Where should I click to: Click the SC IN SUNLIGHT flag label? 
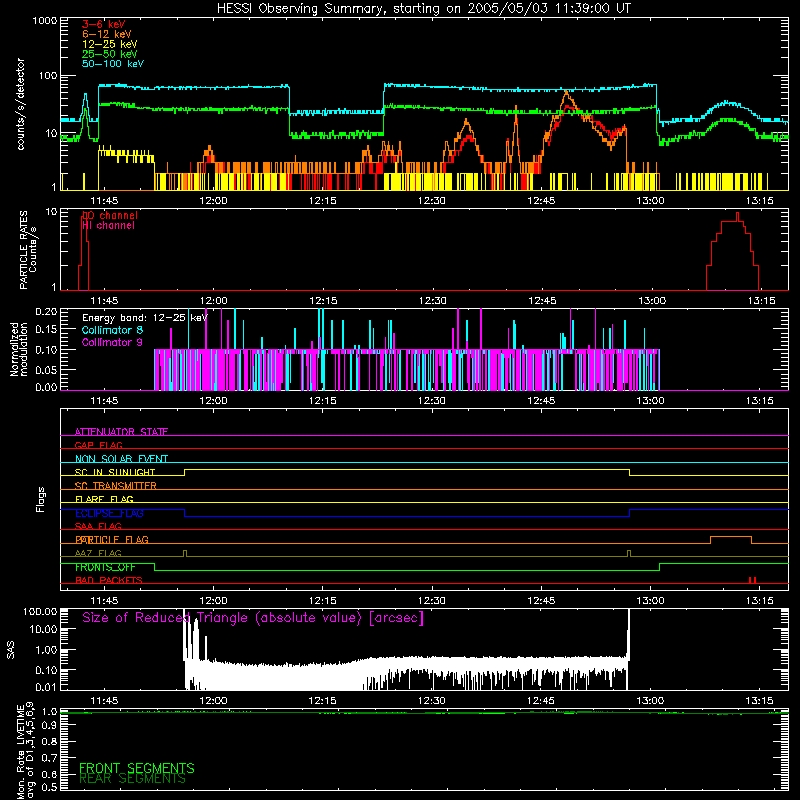[115, 472]
